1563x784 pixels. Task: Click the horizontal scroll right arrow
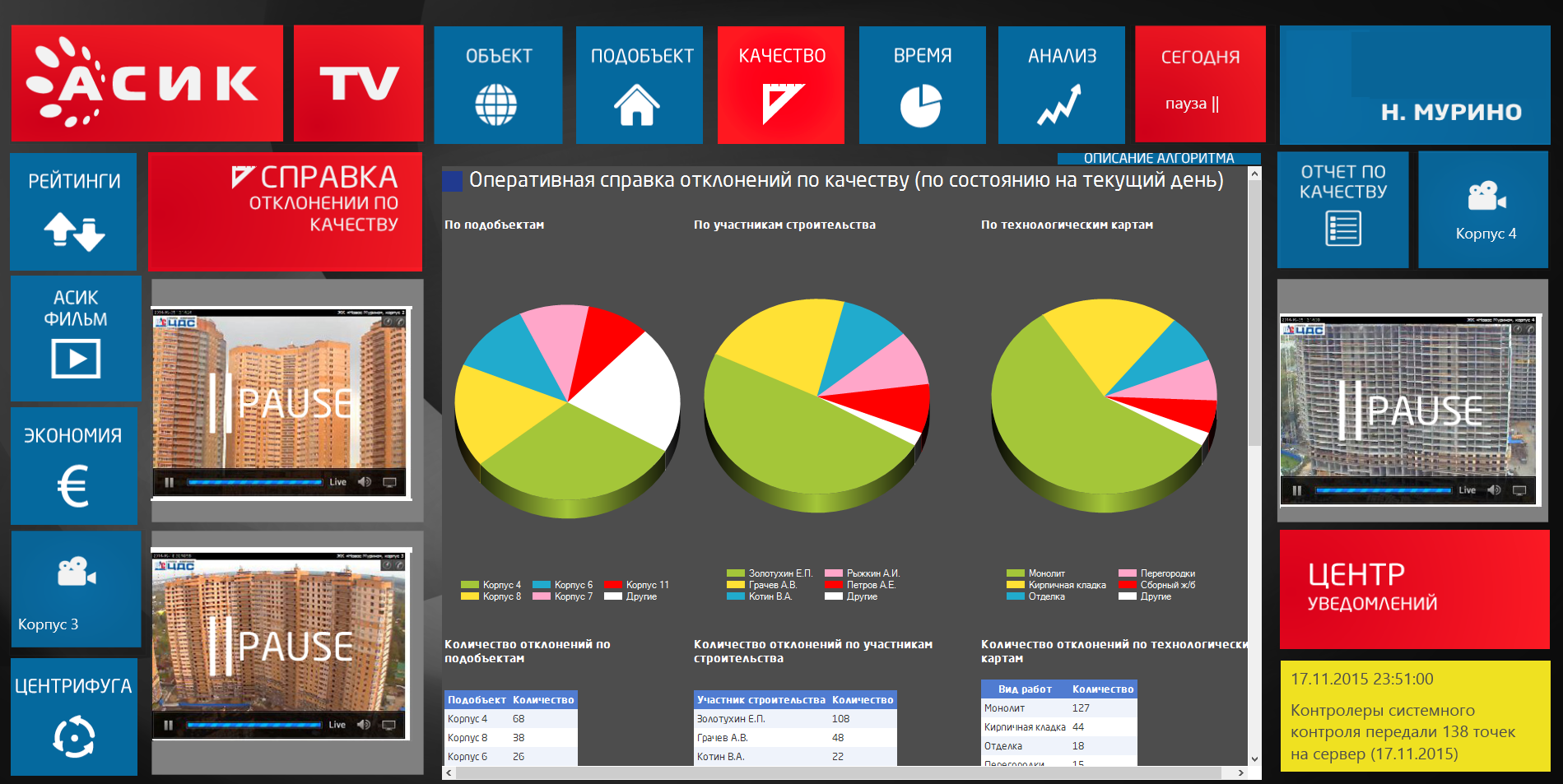tap(1240, 772)
